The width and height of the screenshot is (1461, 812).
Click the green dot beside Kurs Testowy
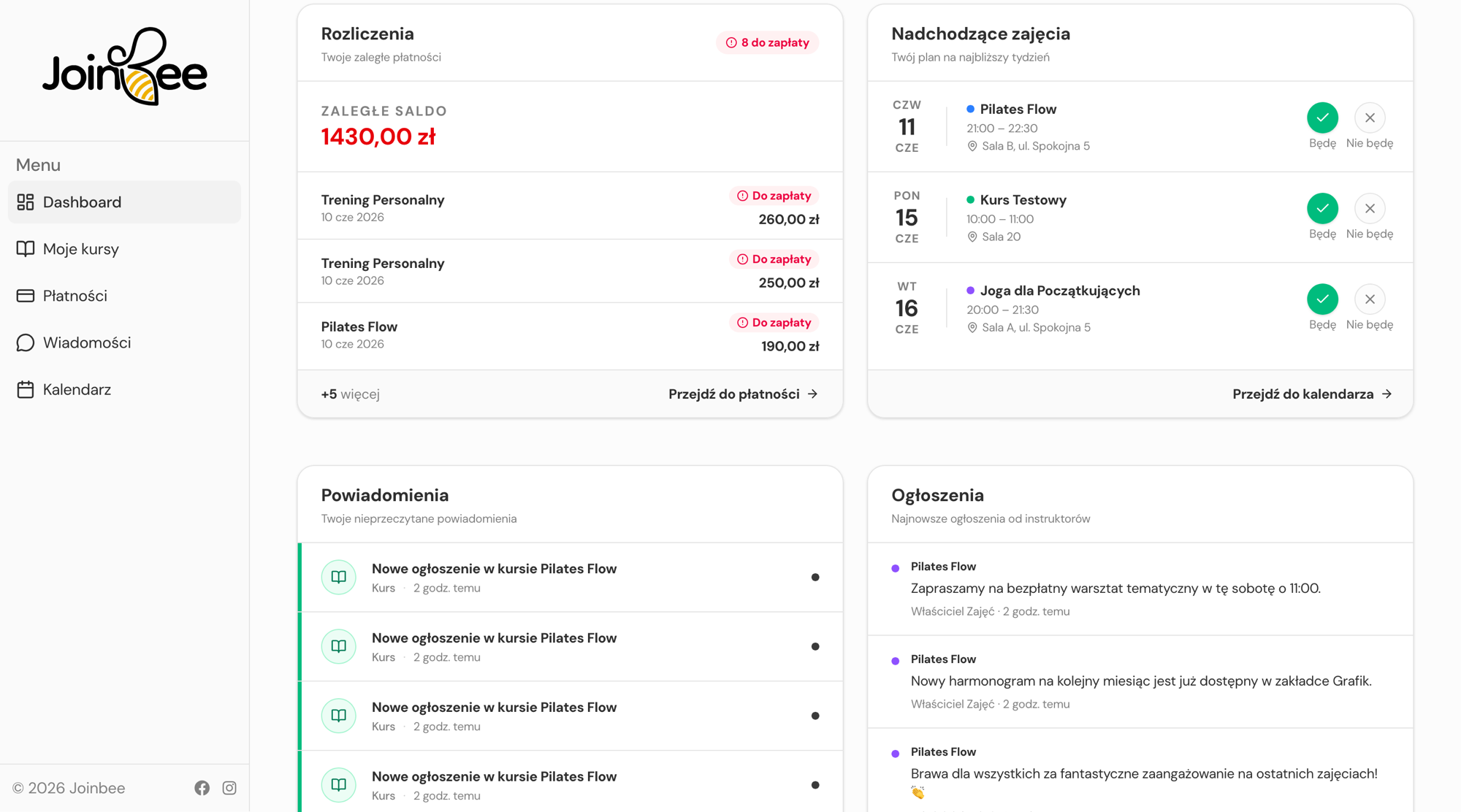coord(970,199)
